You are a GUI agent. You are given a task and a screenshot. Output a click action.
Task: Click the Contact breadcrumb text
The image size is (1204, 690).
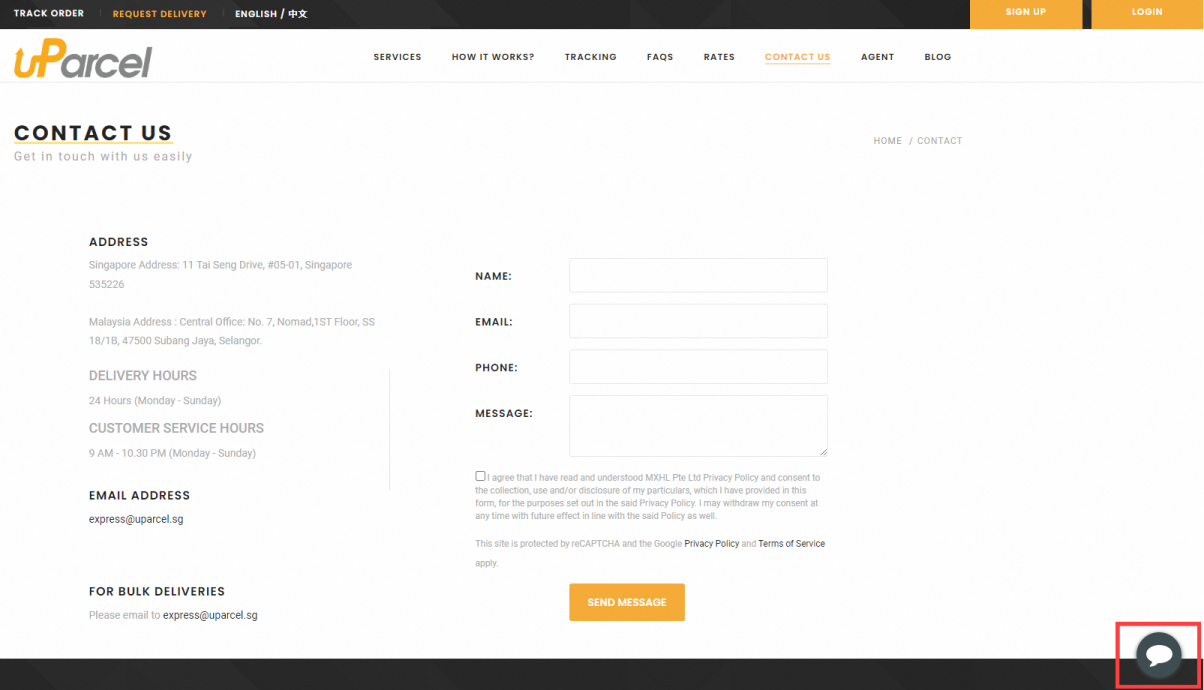(940, 141)
